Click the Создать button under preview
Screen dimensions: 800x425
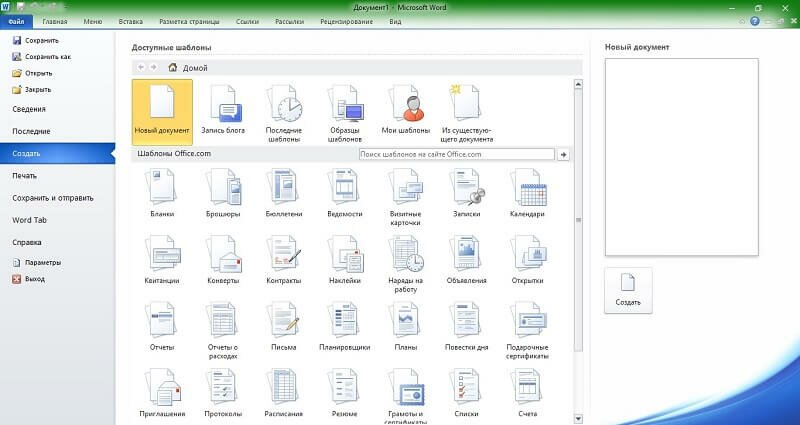click(628, 290)
